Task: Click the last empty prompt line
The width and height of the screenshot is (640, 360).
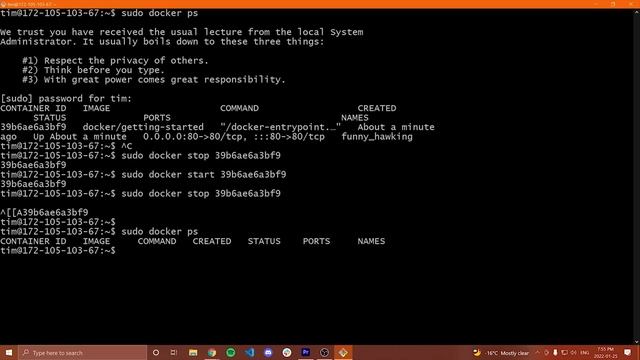Action: point(58,251)
